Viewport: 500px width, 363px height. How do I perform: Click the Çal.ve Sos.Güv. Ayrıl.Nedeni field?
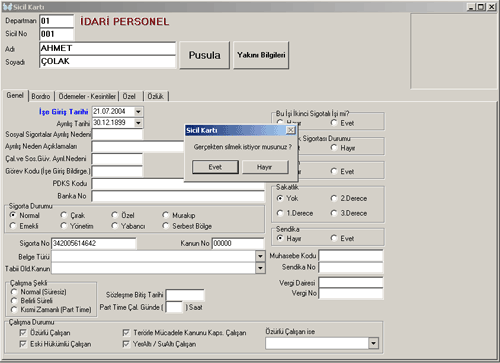coord(117,159)
